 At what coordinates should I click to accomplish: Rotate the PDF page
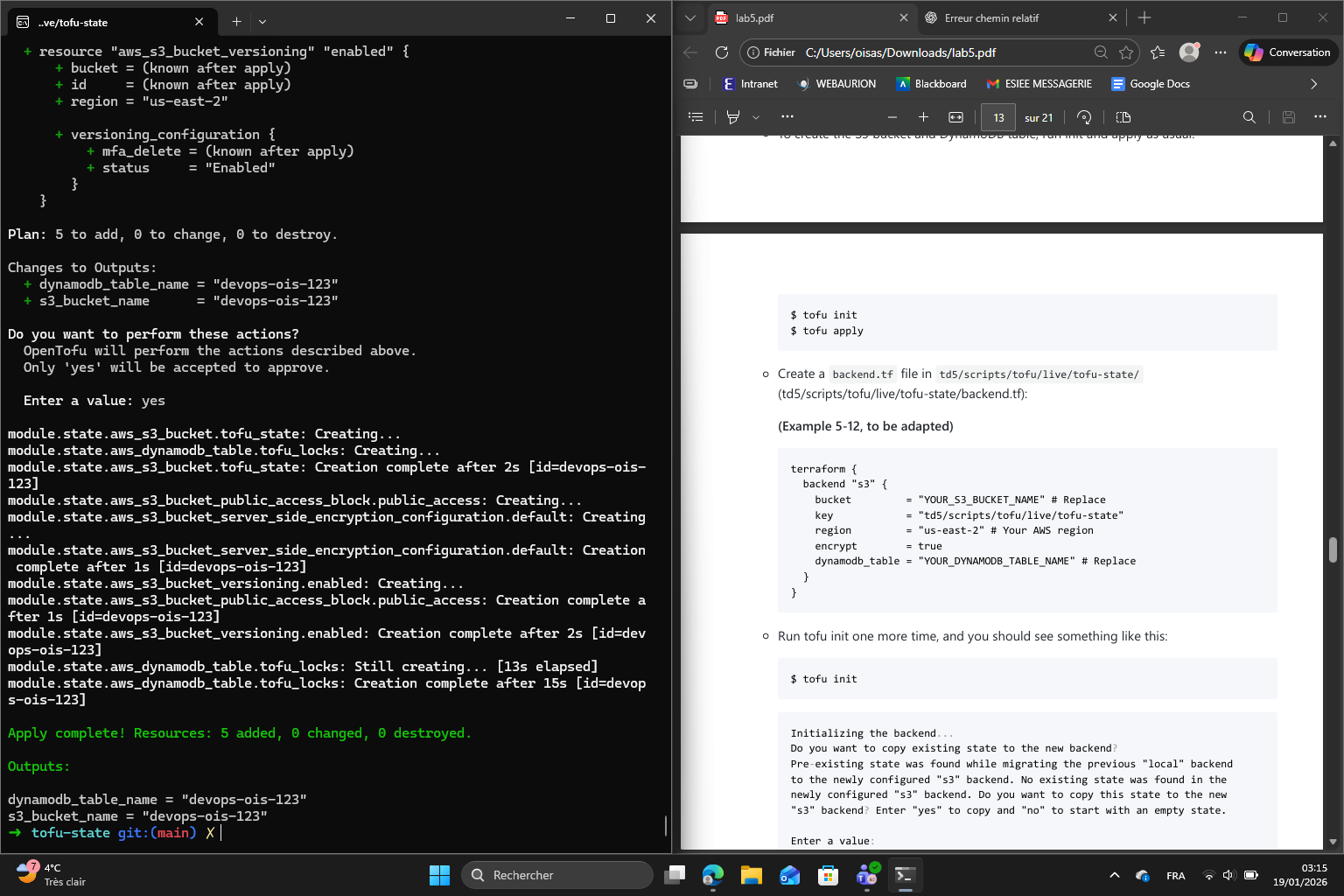click(x=1084, y=117)
